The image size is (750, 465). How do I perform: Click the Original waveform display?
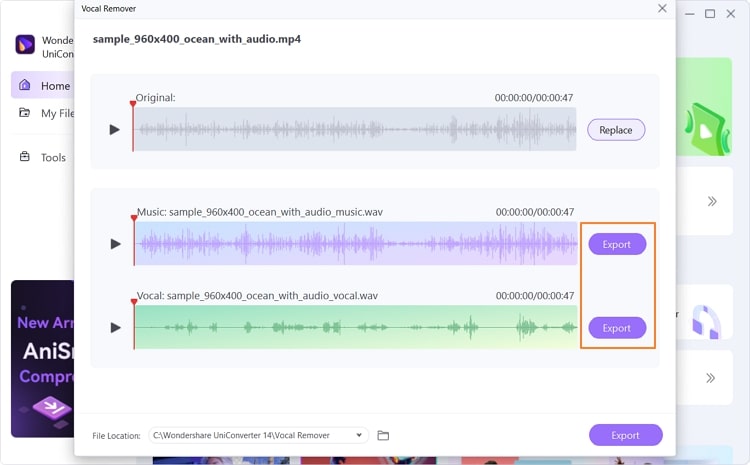[x=355, y=129]
